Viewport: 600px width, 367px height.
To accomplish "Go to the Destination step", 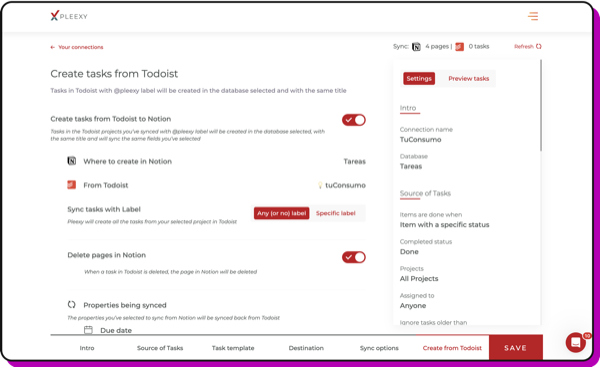I will pos(306,348).
